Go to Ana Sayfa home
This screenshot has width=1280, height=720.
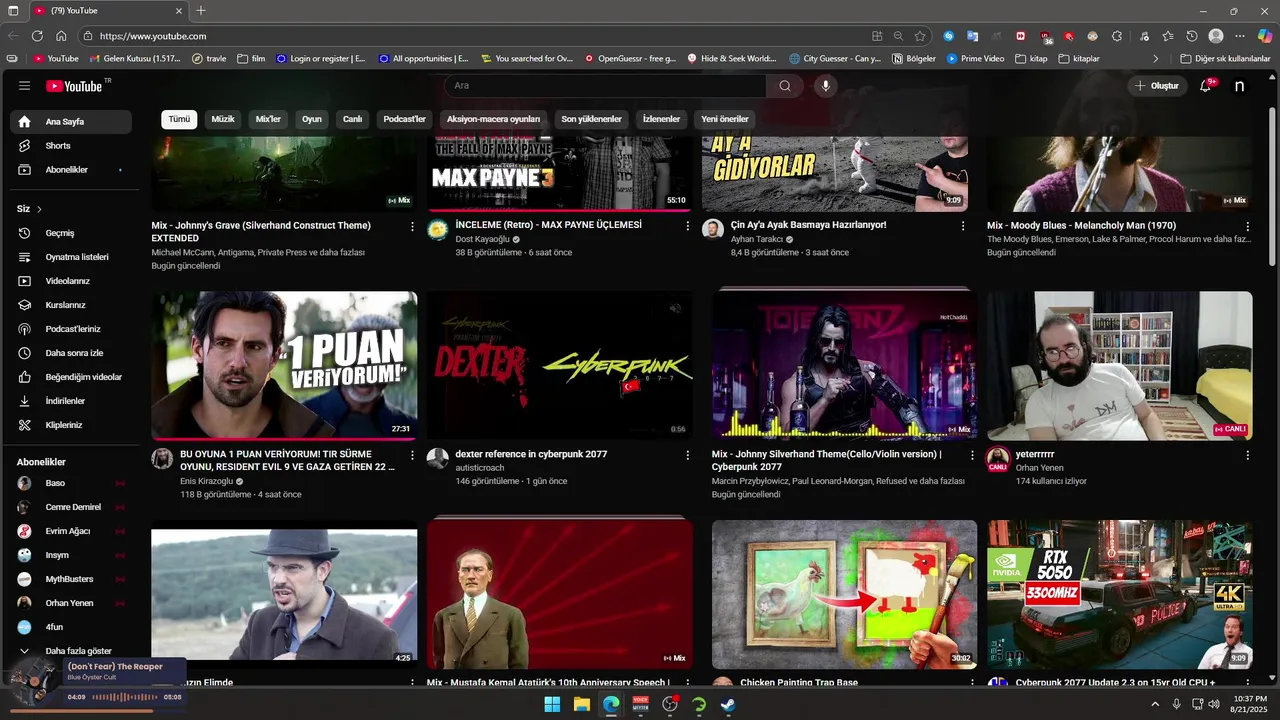click(71, 122)
